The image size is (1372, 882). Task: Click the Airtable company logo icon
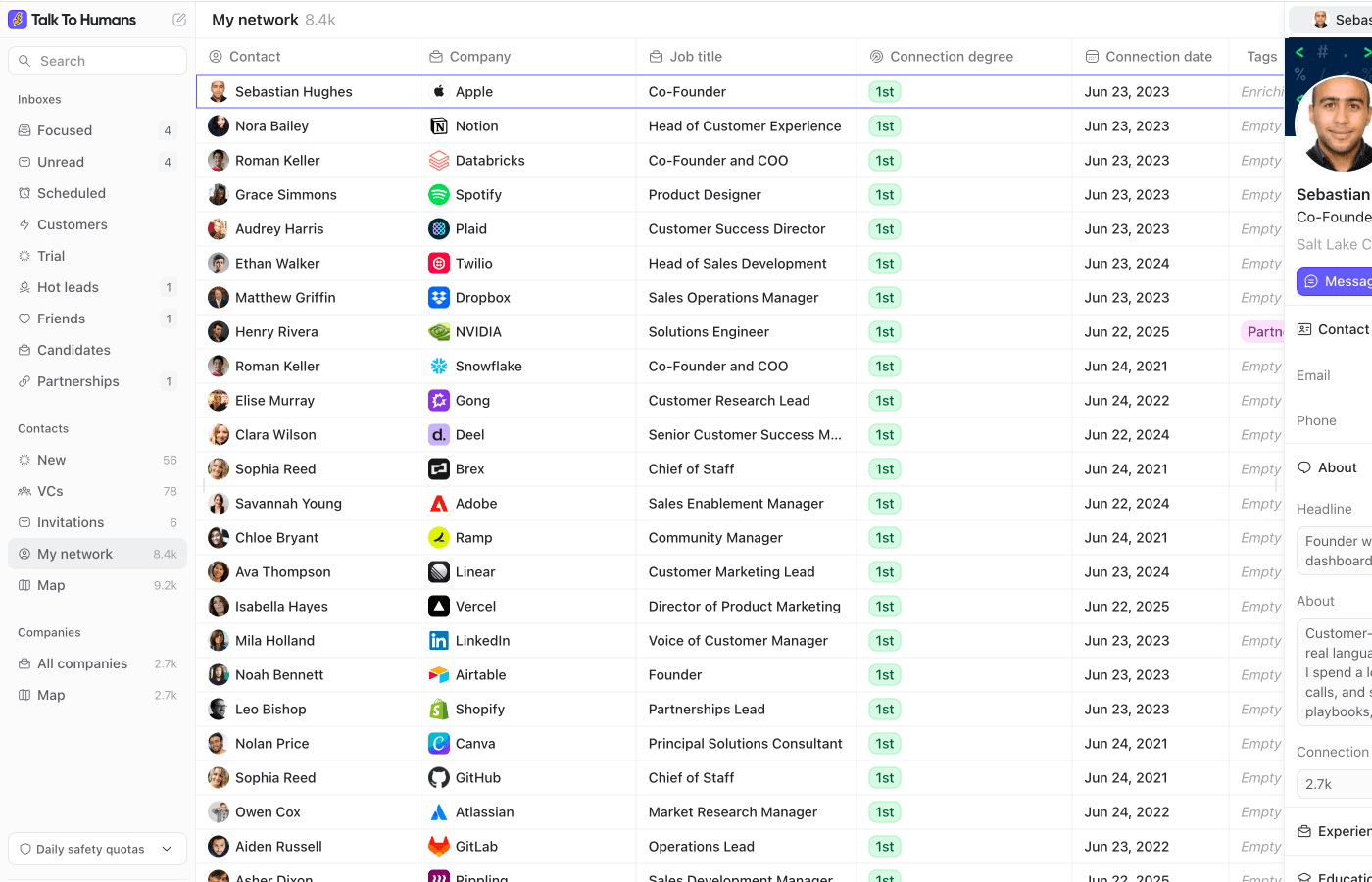click(439, 675)
